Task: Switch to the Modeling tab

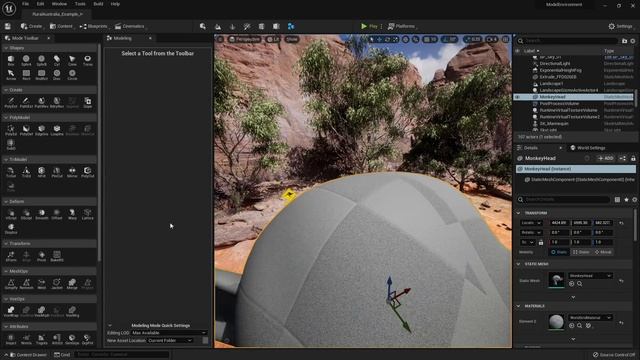Action: (122, 38)
